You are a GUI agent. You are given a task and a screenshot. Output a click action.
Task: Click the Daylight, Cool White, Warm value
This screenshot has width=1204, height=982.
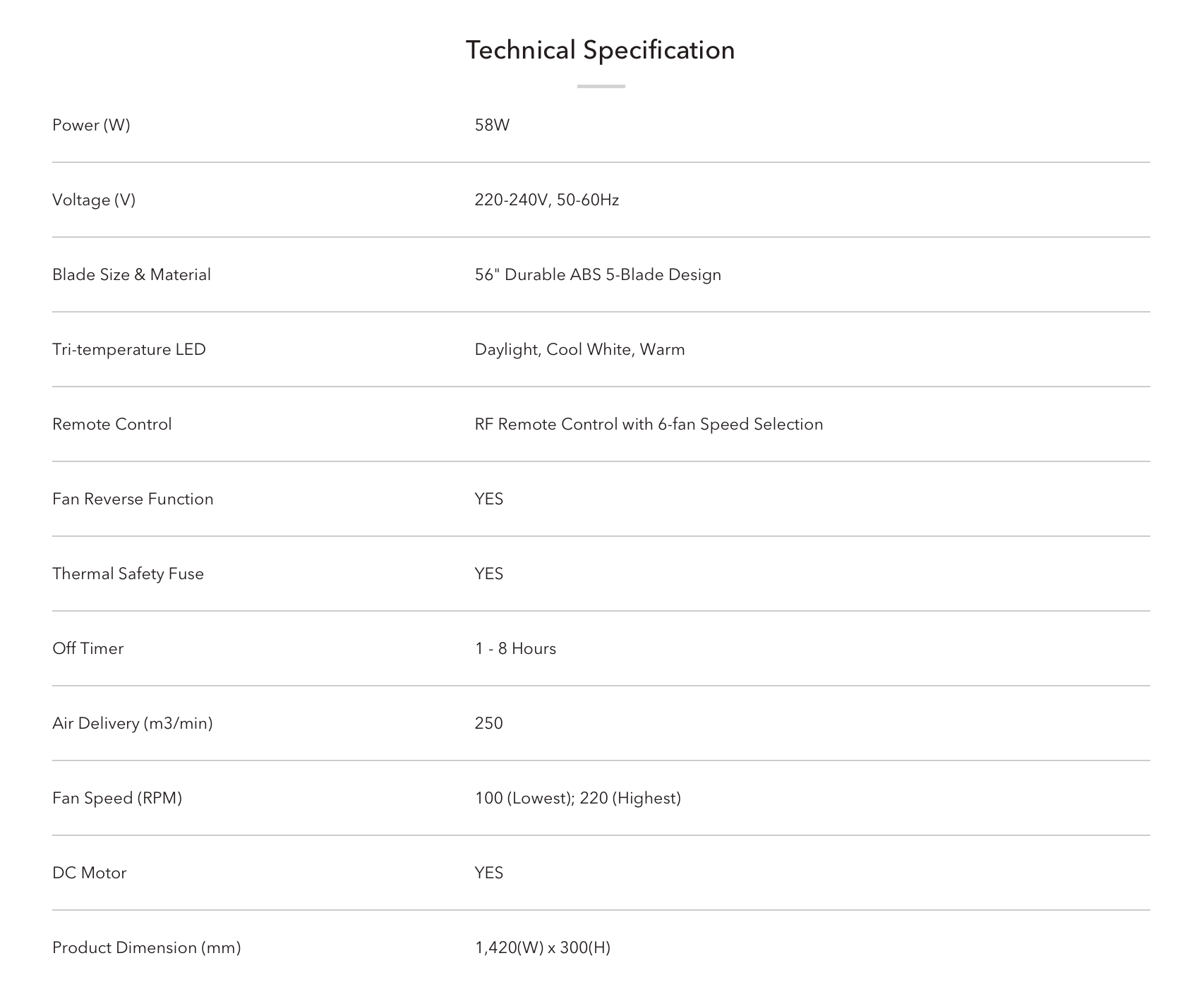point(580,350)
